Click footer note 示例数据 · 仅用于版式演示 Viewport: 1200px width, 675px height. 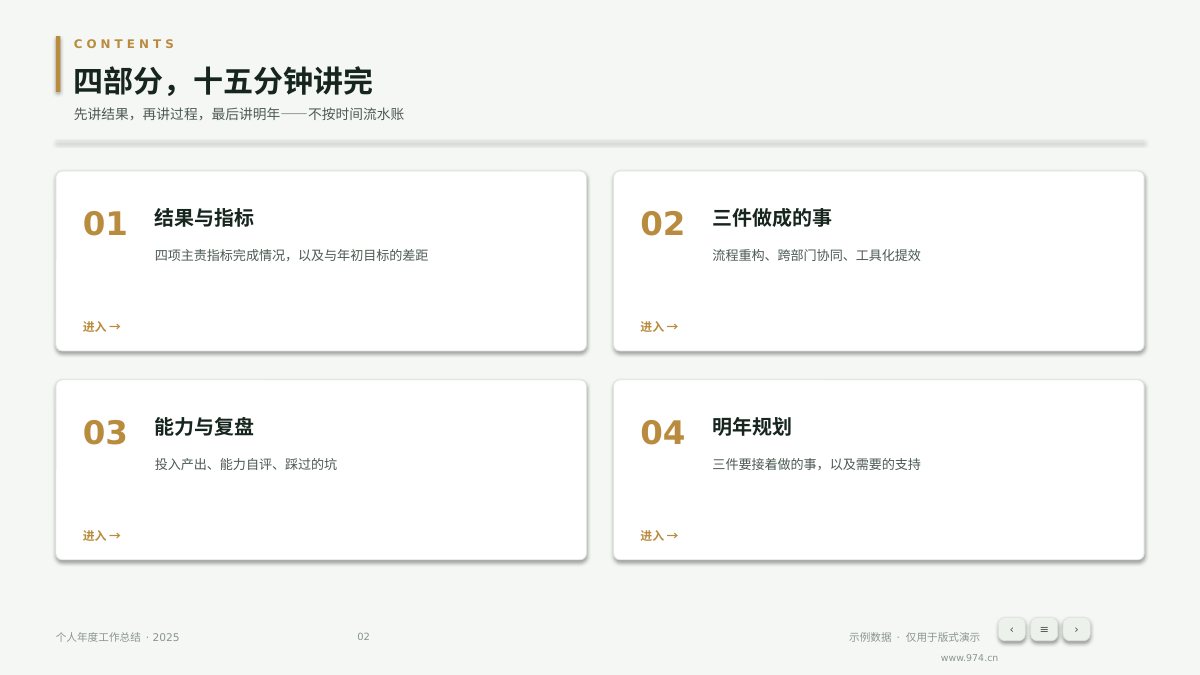[914, 637]
